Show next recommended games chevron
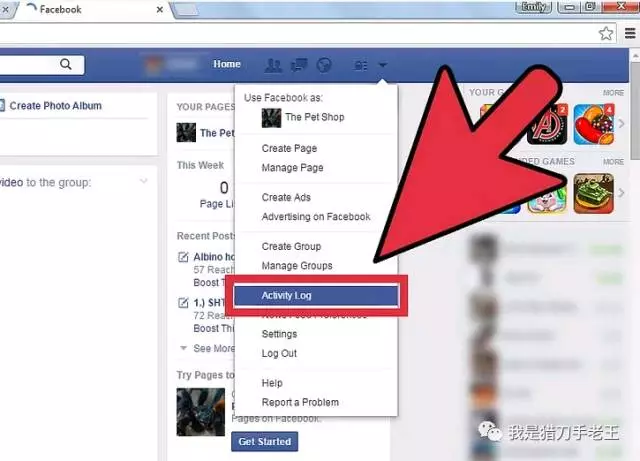 [621, 193]
